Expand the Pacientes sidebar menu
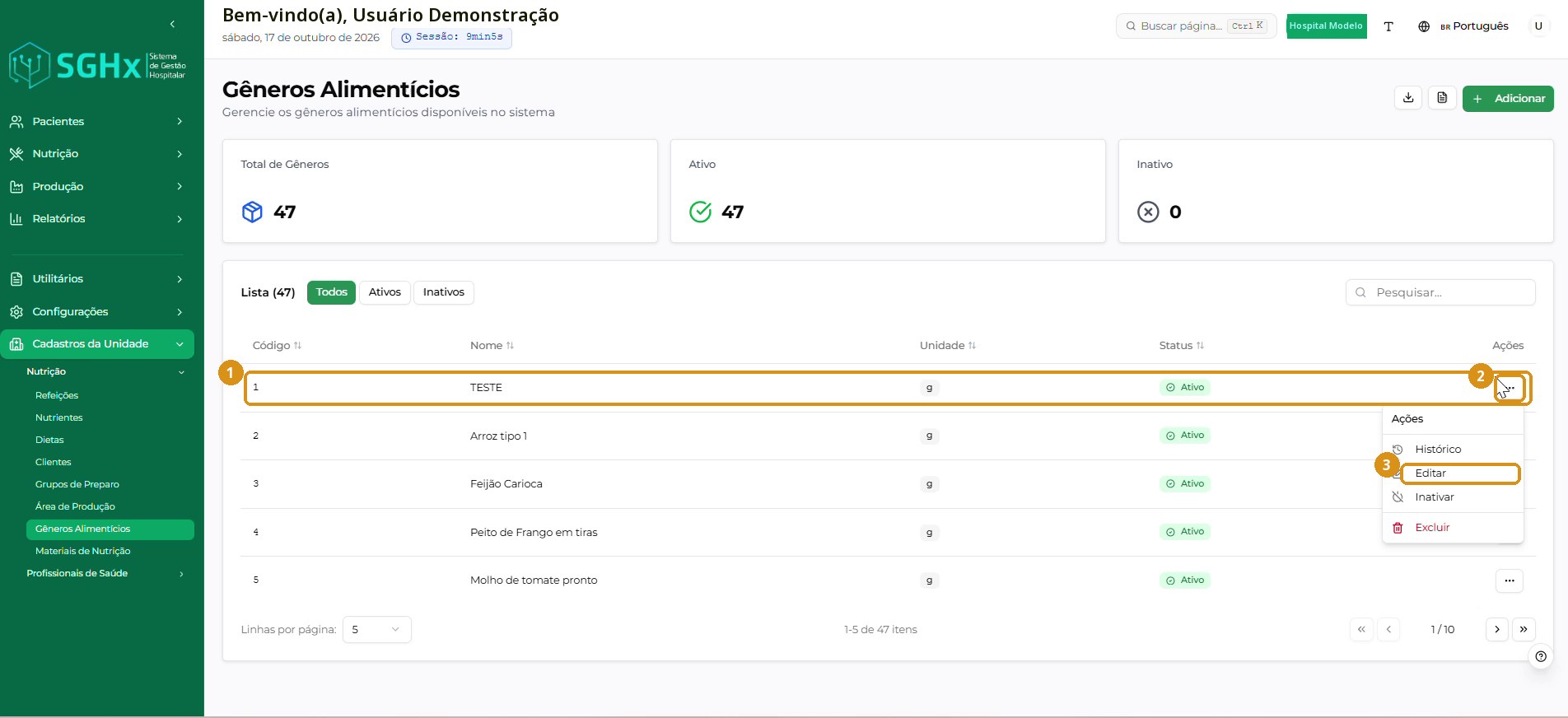 tap(97, 121)
